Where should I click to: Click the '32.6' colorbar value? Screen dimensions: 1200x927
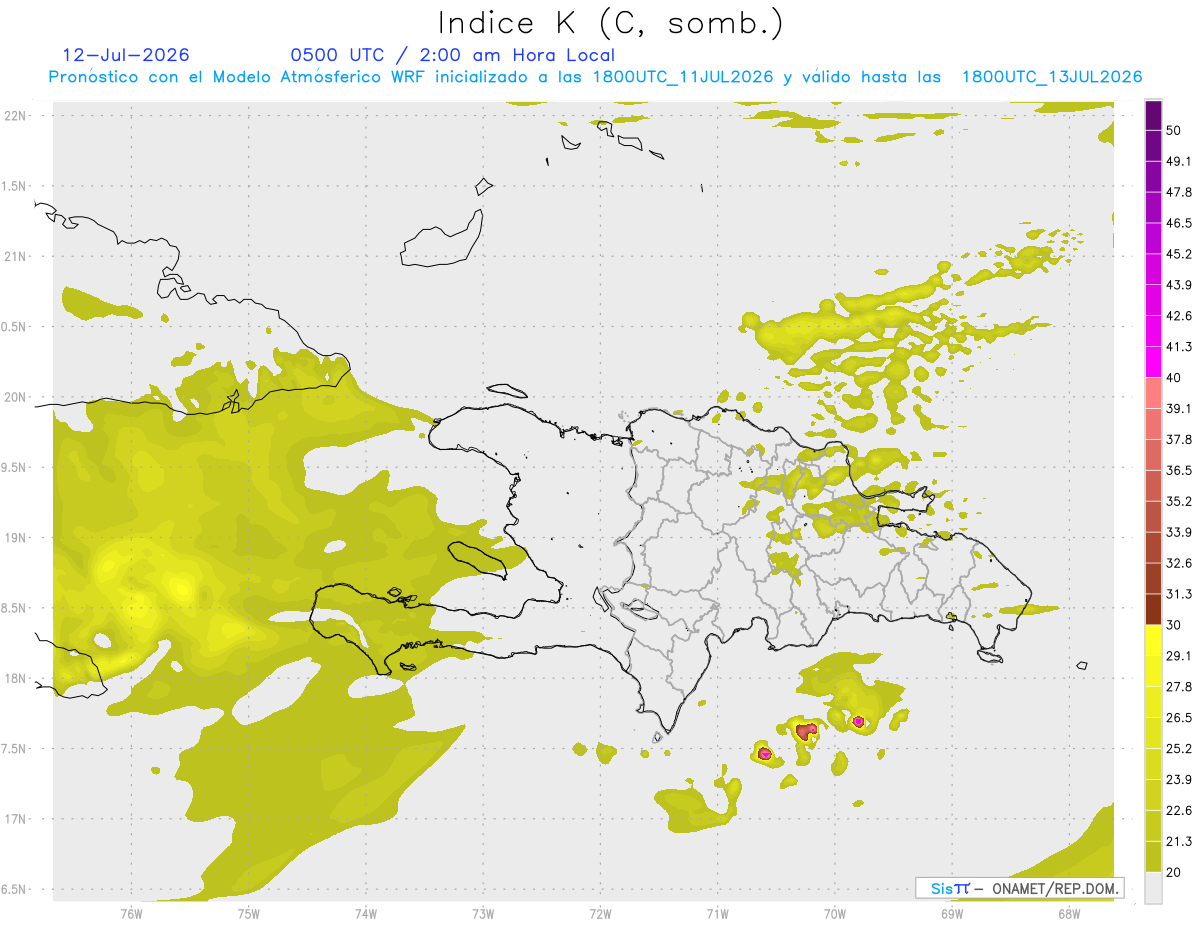click(1179, 563)
